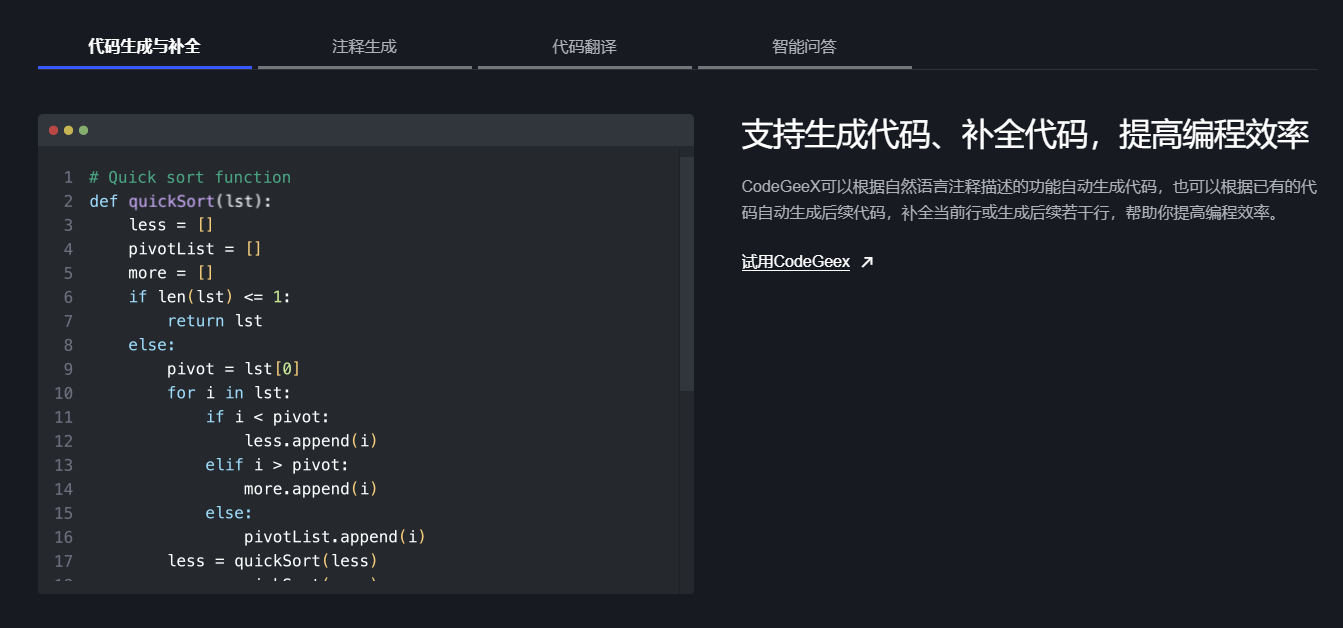The image size is (1343, 628).
Task: Go to the 智能问答 tab
Action: [804, 46]
